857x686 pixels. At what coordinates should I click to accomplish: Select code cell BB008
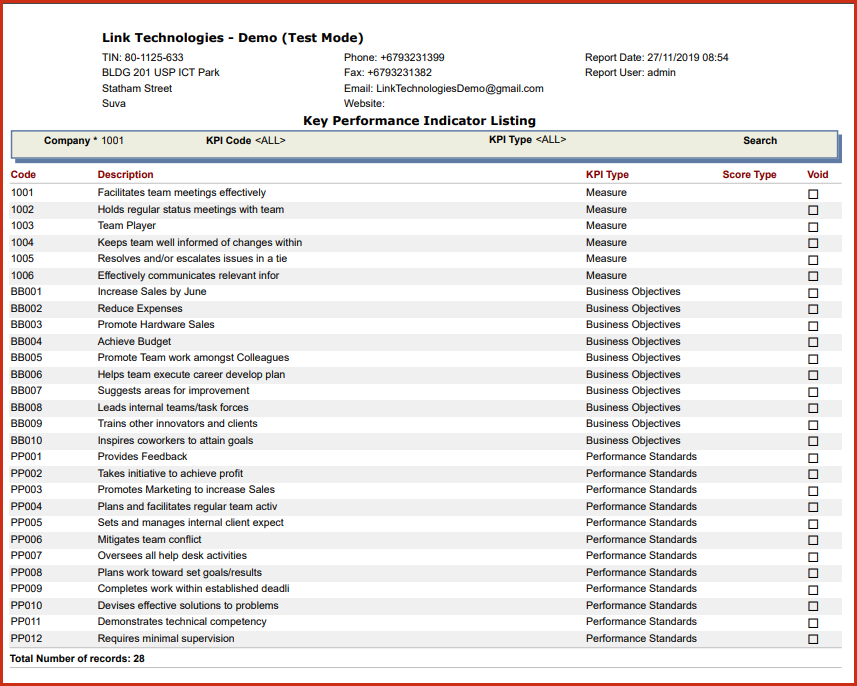(26, 407)
